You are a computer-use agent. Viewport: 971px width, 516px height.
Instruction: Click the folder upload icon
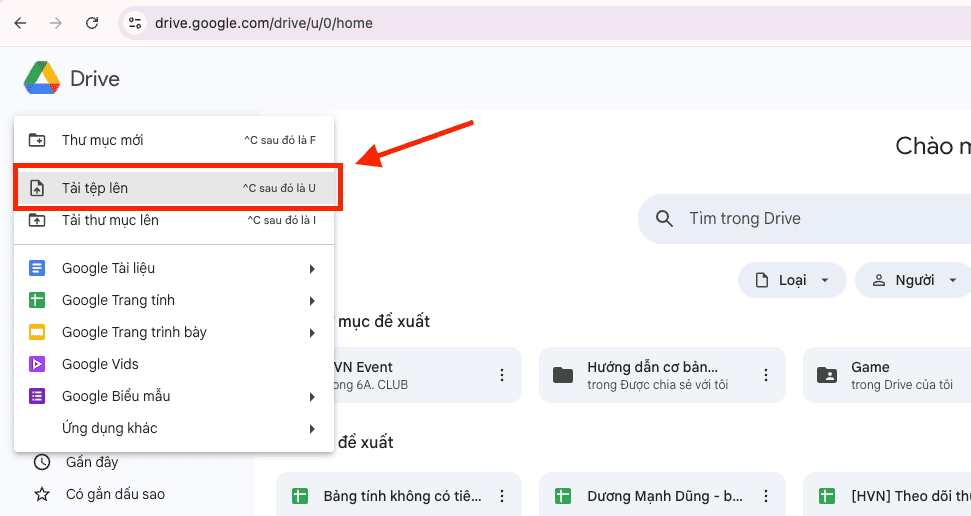[x=37, y=220]
